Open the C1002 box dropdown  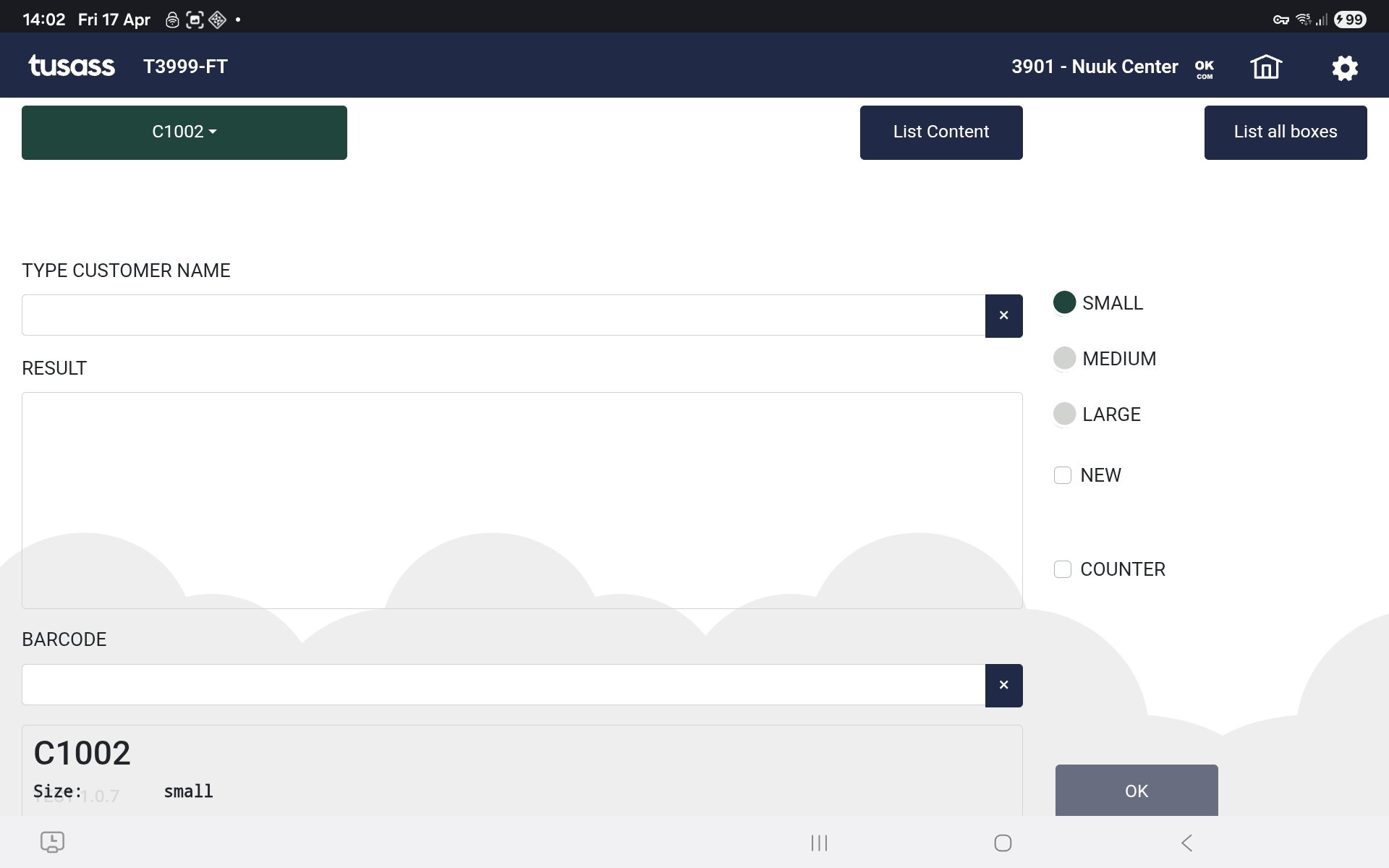click(x=184, y=132)
